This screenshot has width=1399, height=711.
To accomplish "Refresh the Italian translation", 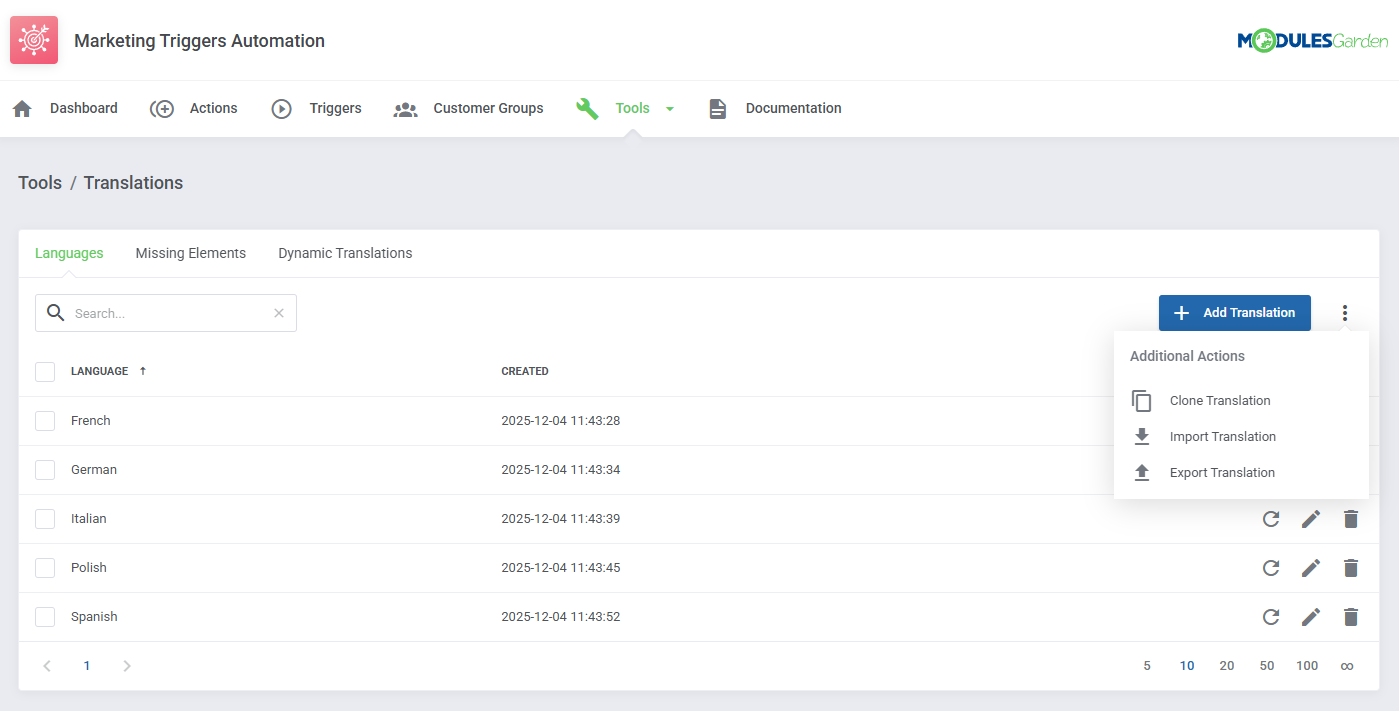I will (1271, 518).
